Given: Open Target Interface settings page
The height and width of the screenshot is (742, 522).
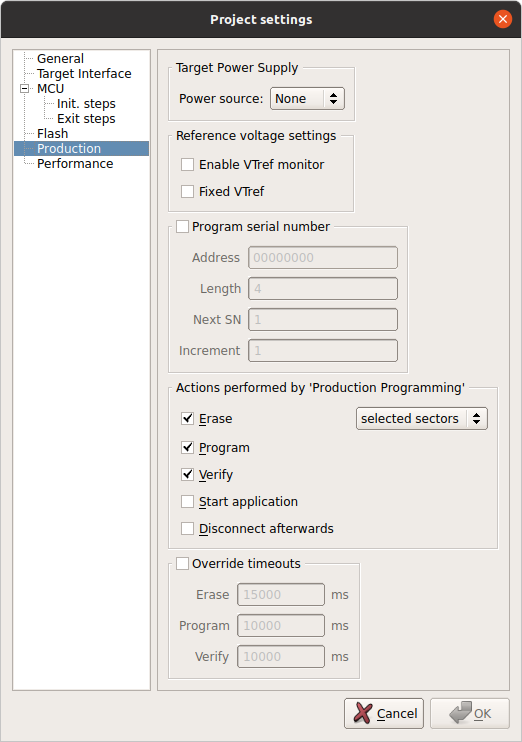Looking at the screenshot, I should [x=84, y=73].
